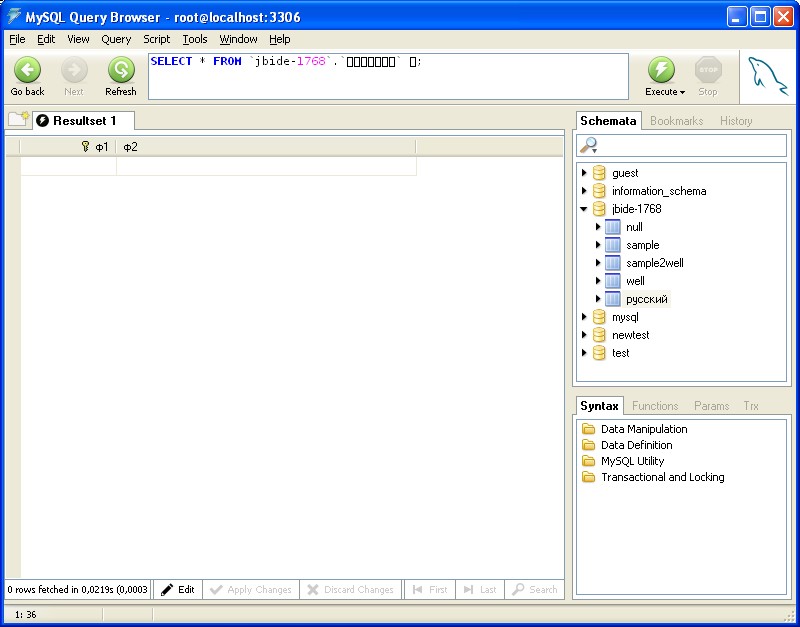Jump to First row button
Viewport: 800px width, 627px height.
coord(430,590)
